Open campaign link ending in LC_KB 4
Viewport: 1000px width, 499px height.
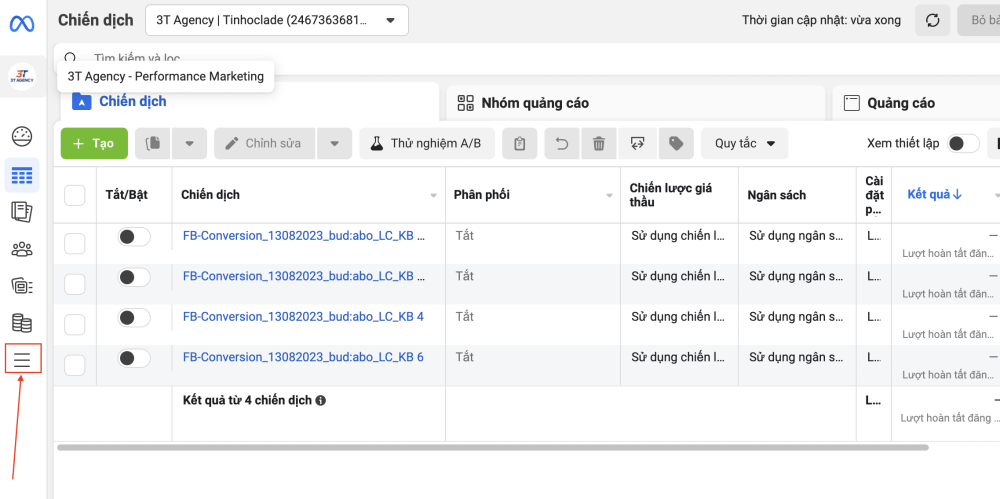303,317
